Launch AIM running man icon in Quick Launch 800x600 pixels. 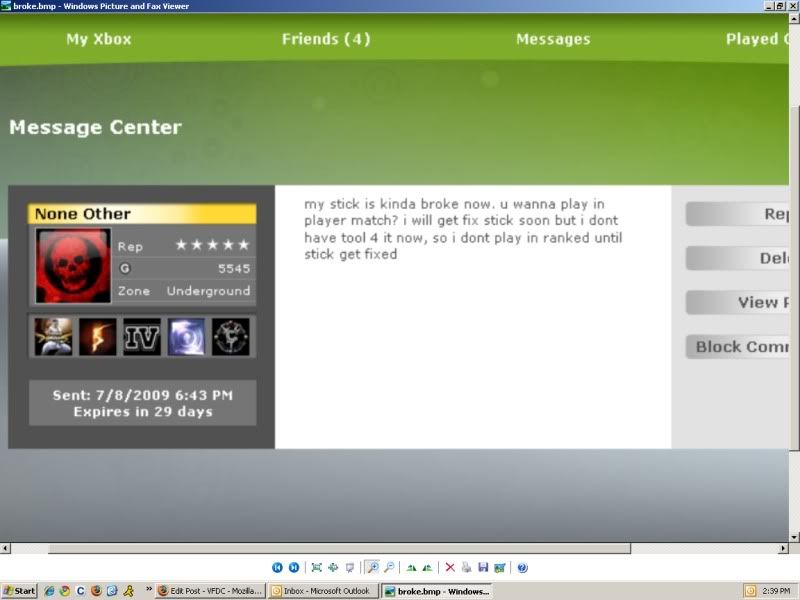[x=129, y=591]
